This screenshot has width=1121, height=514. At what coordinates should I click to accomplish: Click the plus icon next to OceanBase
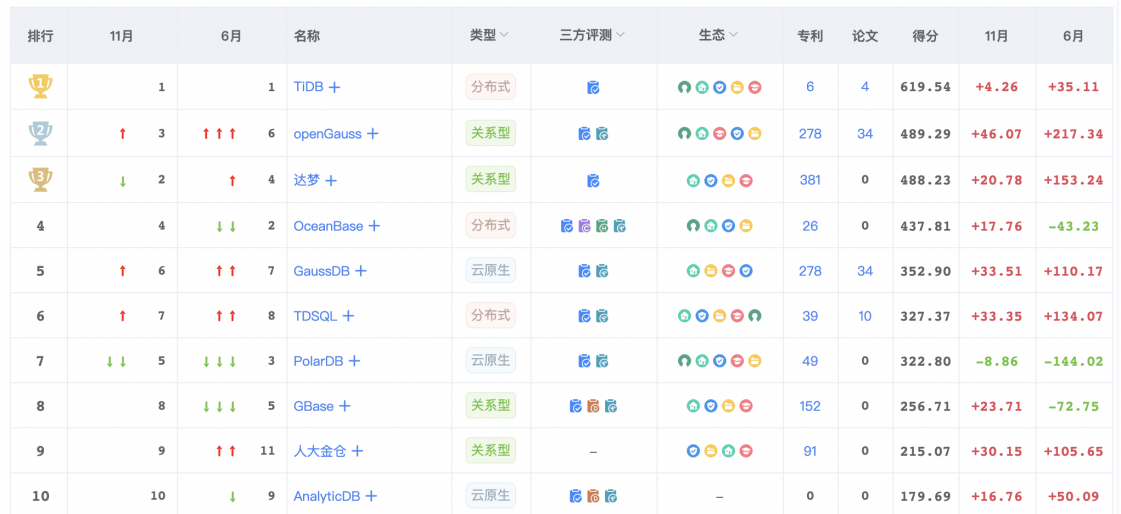coord(374,226)
